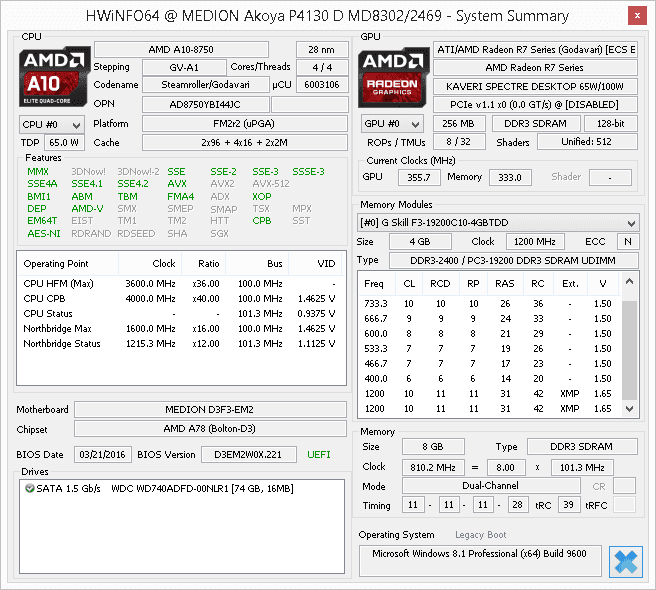Click the GPU memory clock 333.0 value
Image resolution: width=656 pixels, height=590 pixels.
click(x=510, y=177)
